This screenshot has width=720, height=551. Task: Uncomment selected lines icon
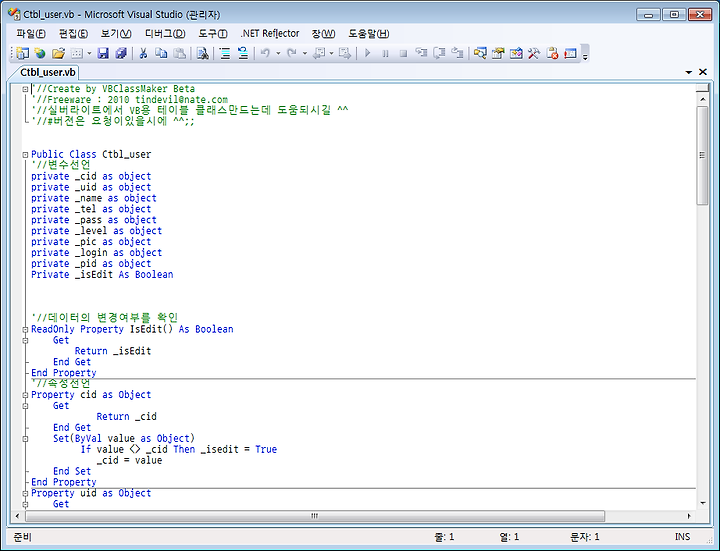[x=243, y=53]
